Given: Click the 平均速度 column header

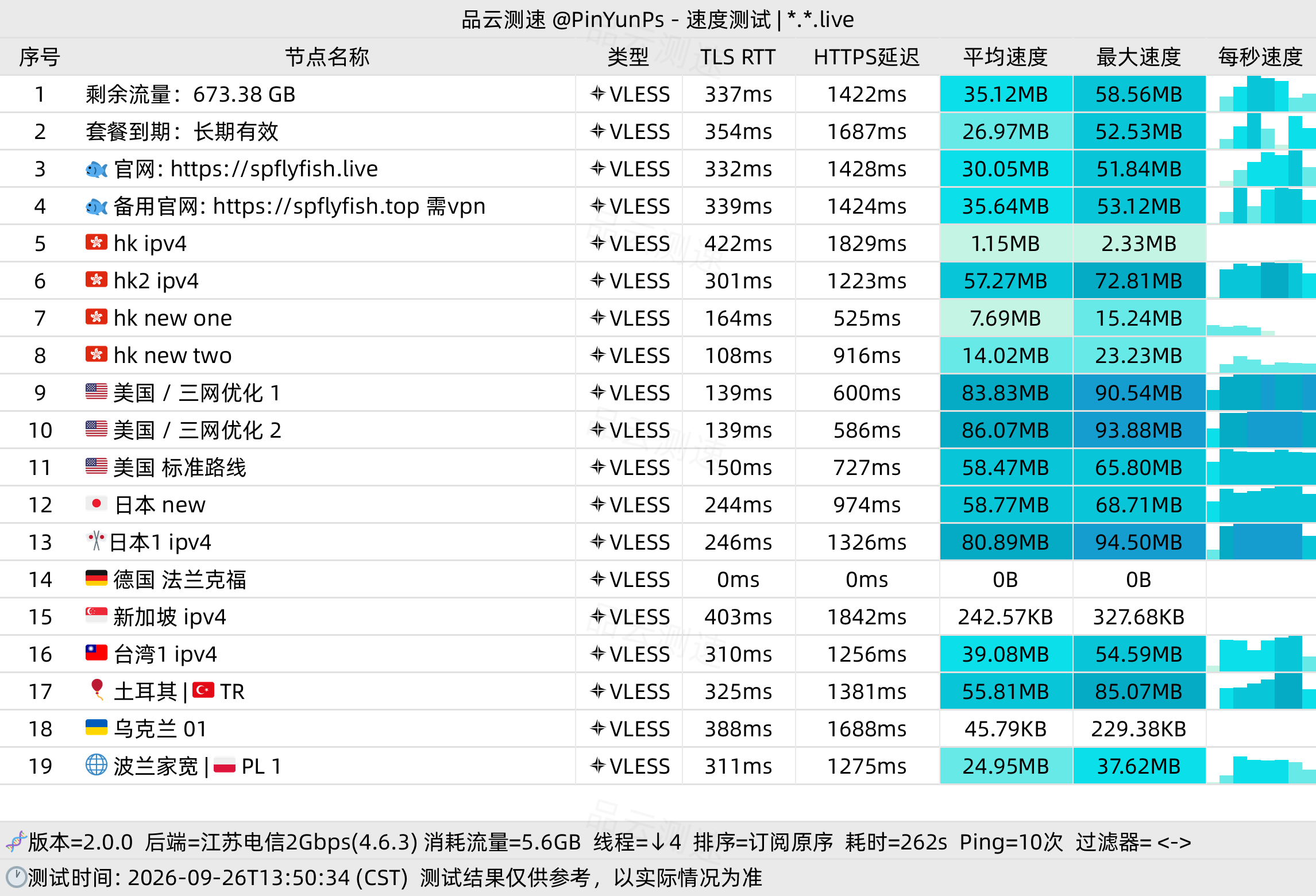Looking at the screenshot, I should coord(1006,57).
